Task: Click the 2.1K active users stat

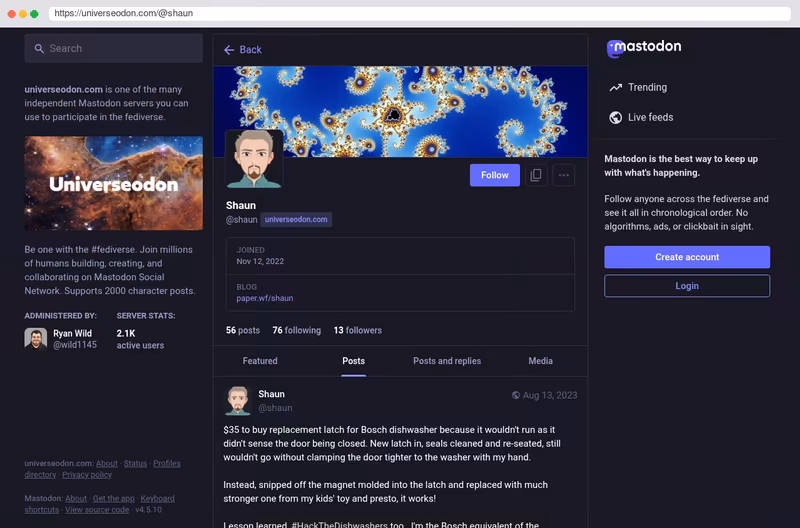Action: [x=140, y=339]
